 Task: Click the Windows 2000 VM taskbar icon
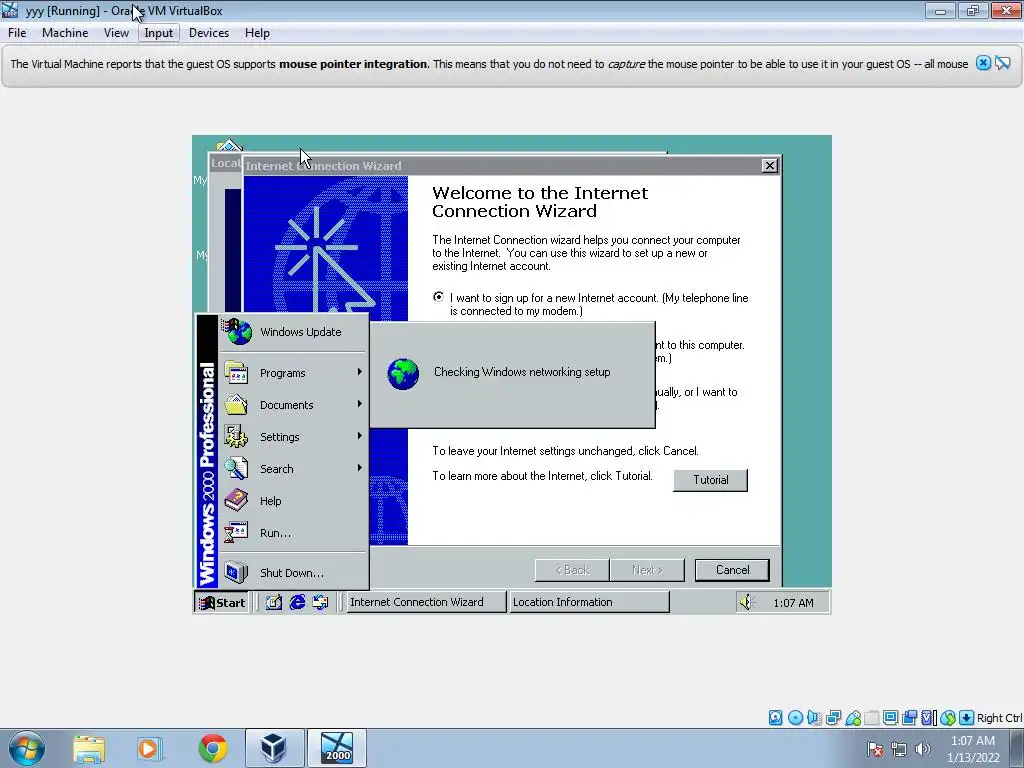tap(337, 748)
